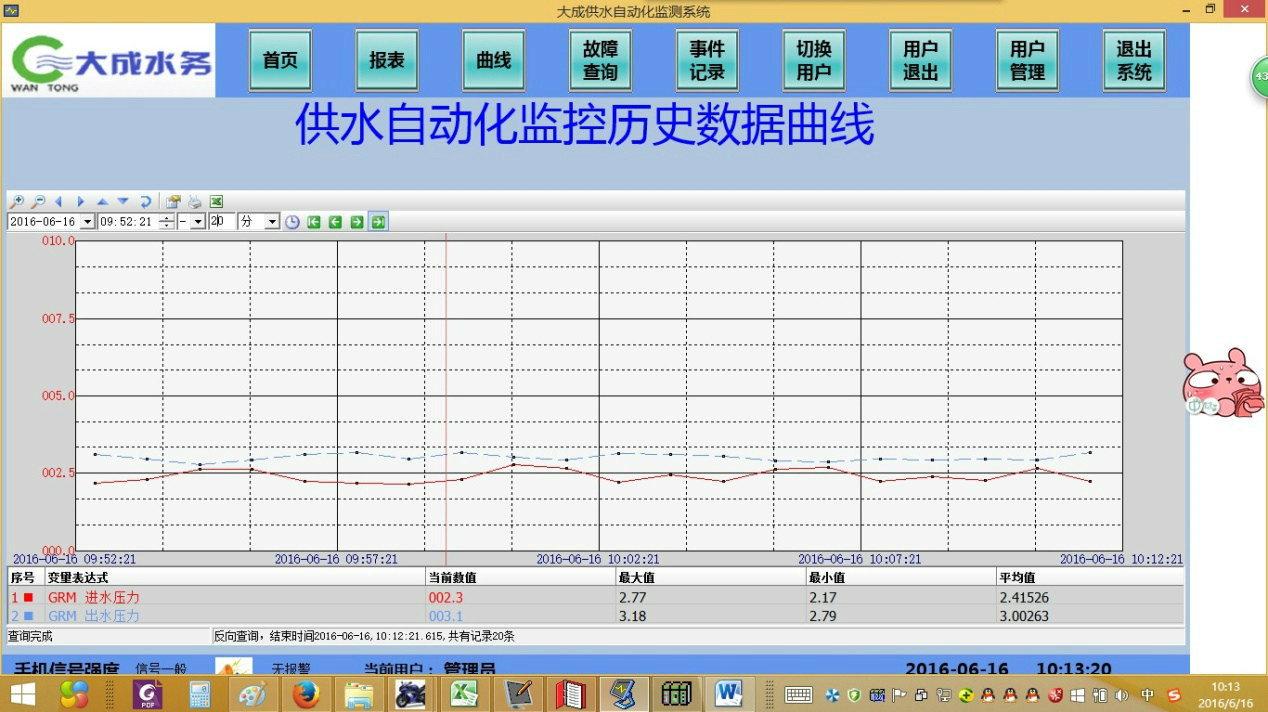The width and height of the screenshot is (1268, 712).
Task: Jump to first record green arrow
Action: tap(314, 222)
